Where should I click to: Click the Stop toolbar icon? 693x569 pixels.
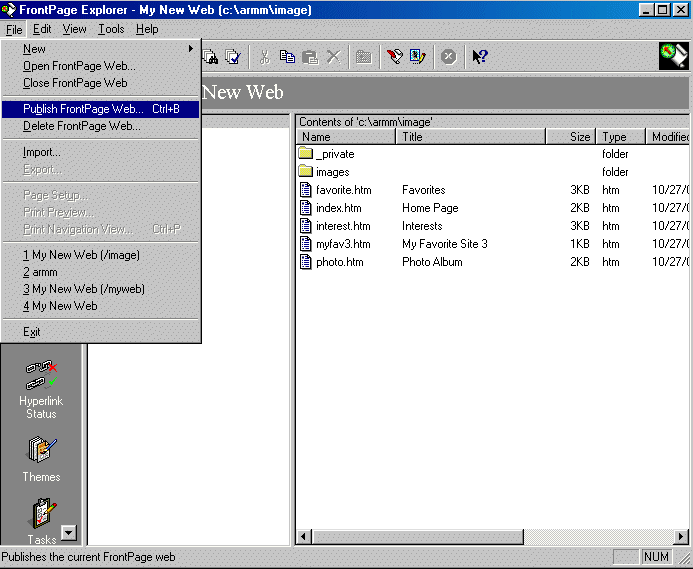(449, 57)
